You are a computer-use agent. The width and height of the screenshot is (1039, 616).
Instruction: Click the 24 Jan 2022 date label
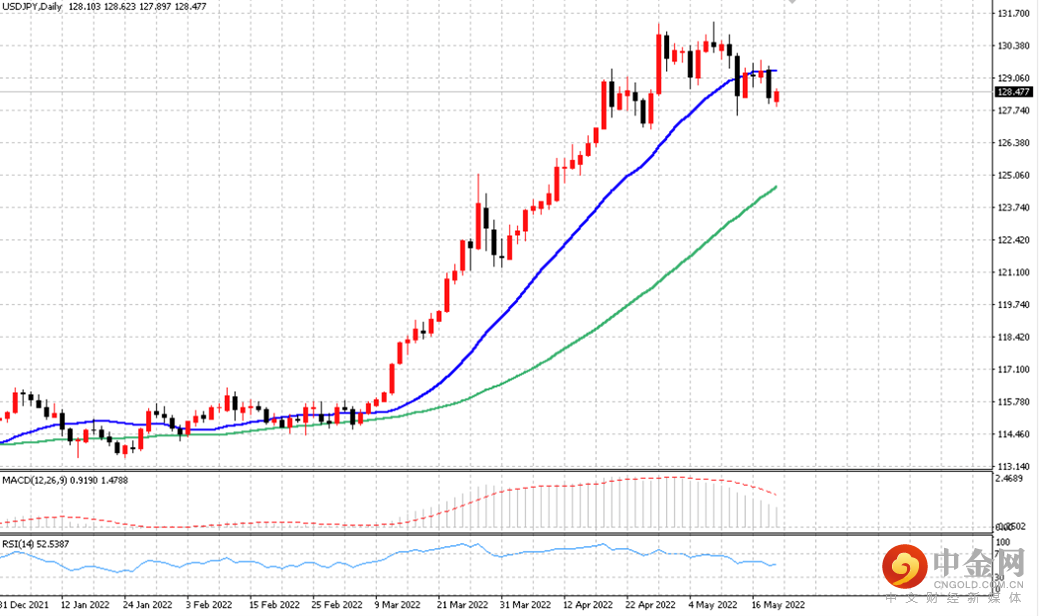pos(148,605)
